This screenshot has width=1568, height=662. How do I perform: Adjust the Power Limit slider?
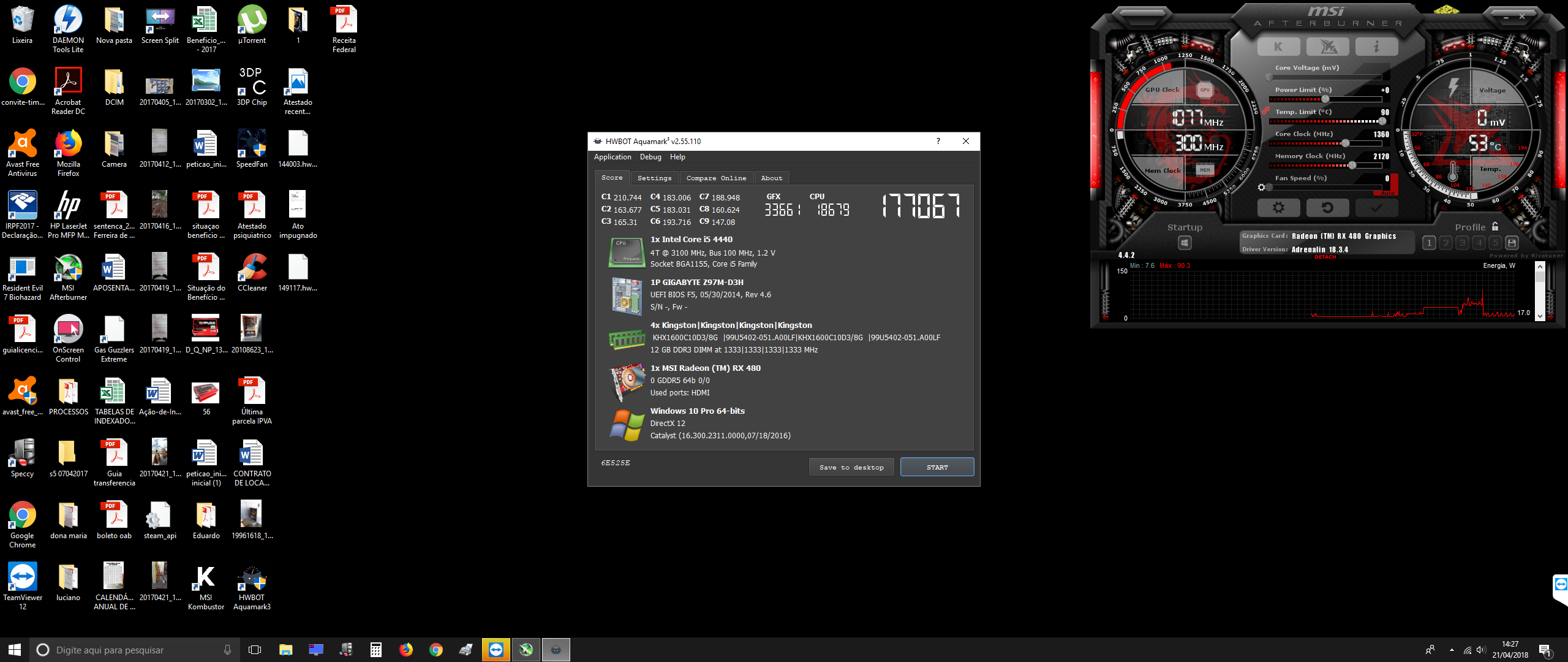click(1325, 99)
